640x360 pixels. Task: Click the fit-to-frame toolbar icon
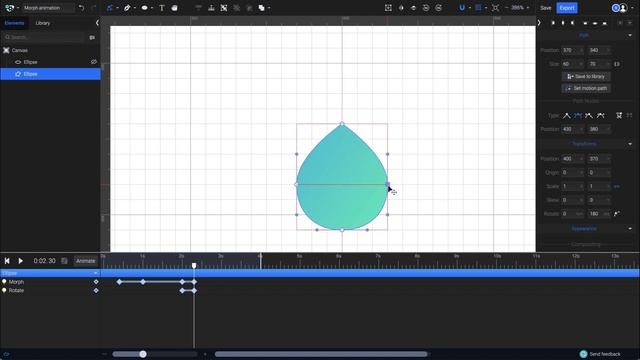point(388,8)
